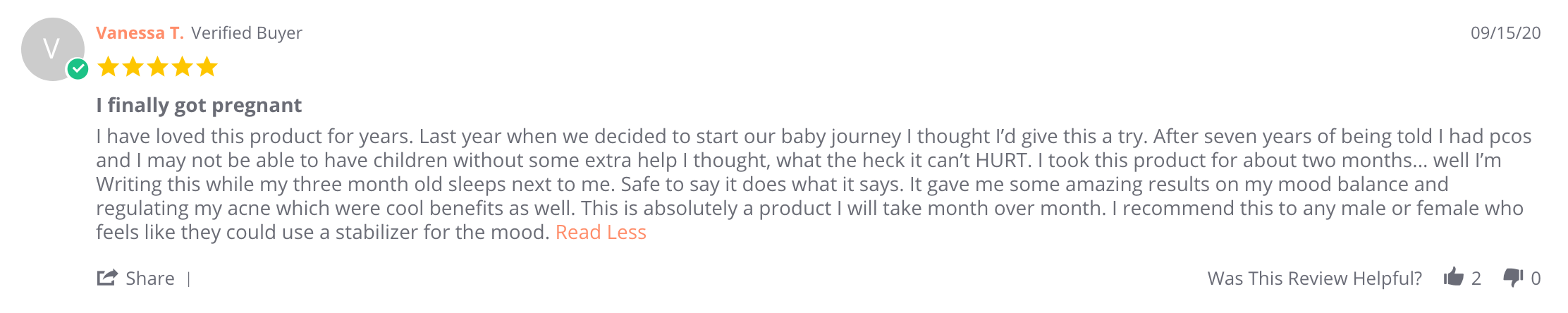Click the helpful vote count "2"
Screen dimensions: 1568x313
click(1476, 278)
